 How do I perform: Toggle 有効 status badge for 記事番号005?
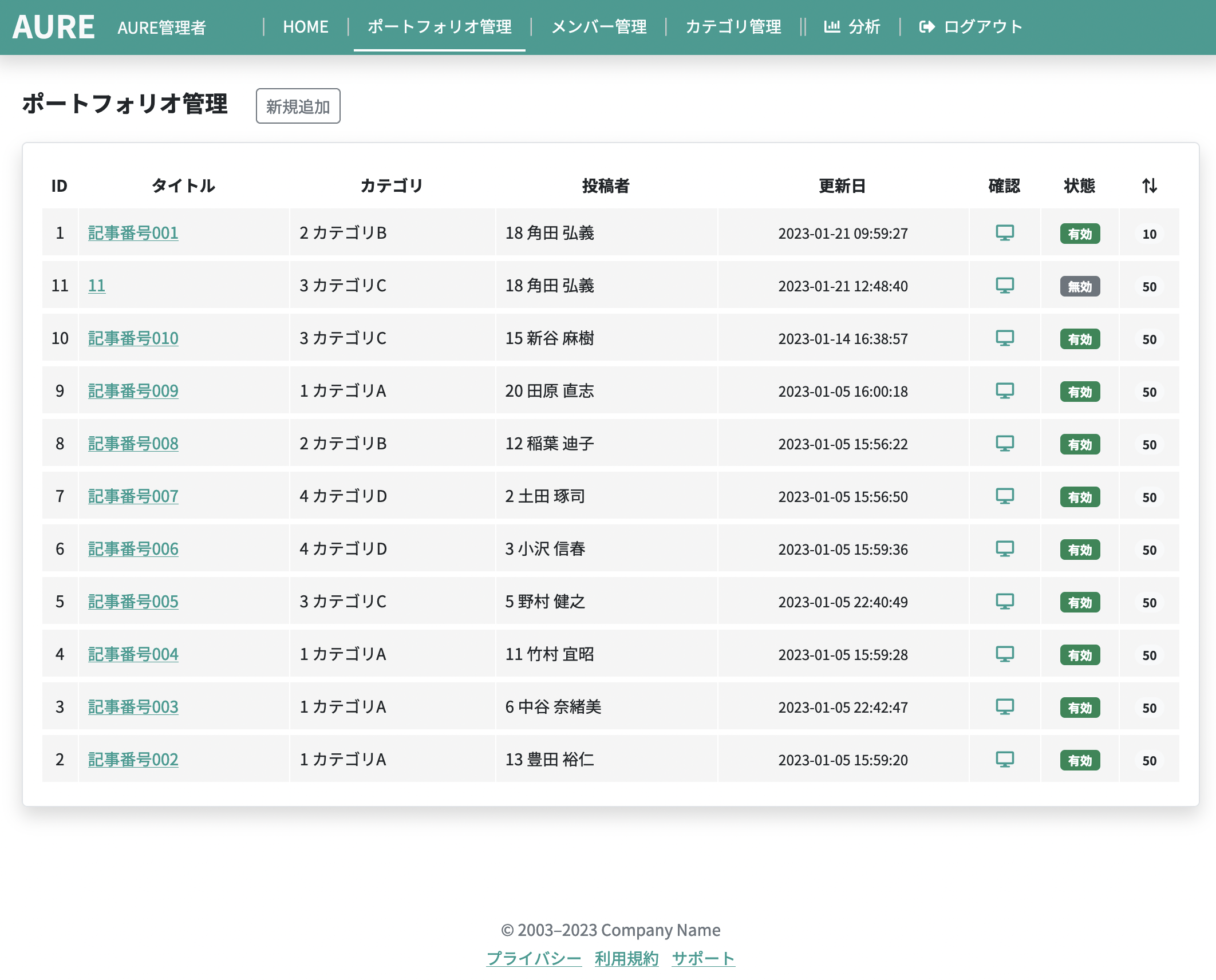pos(1079,602)
